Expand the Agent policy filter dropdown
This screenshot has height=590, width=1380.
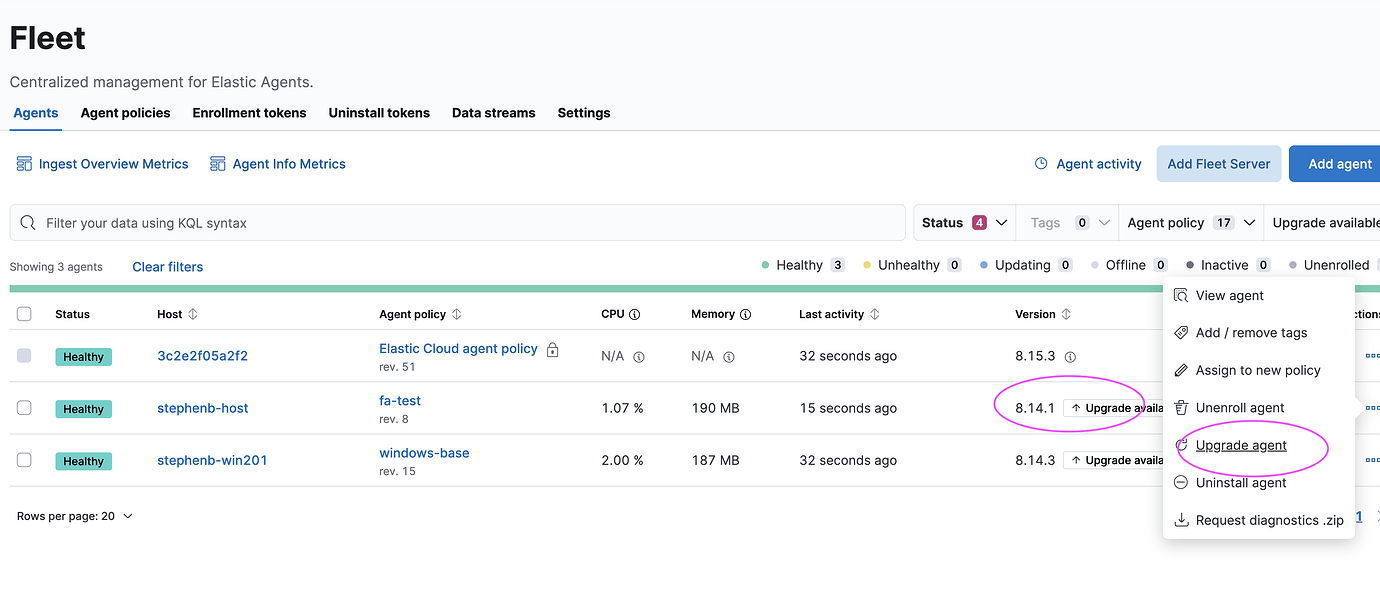(1190, 222)
